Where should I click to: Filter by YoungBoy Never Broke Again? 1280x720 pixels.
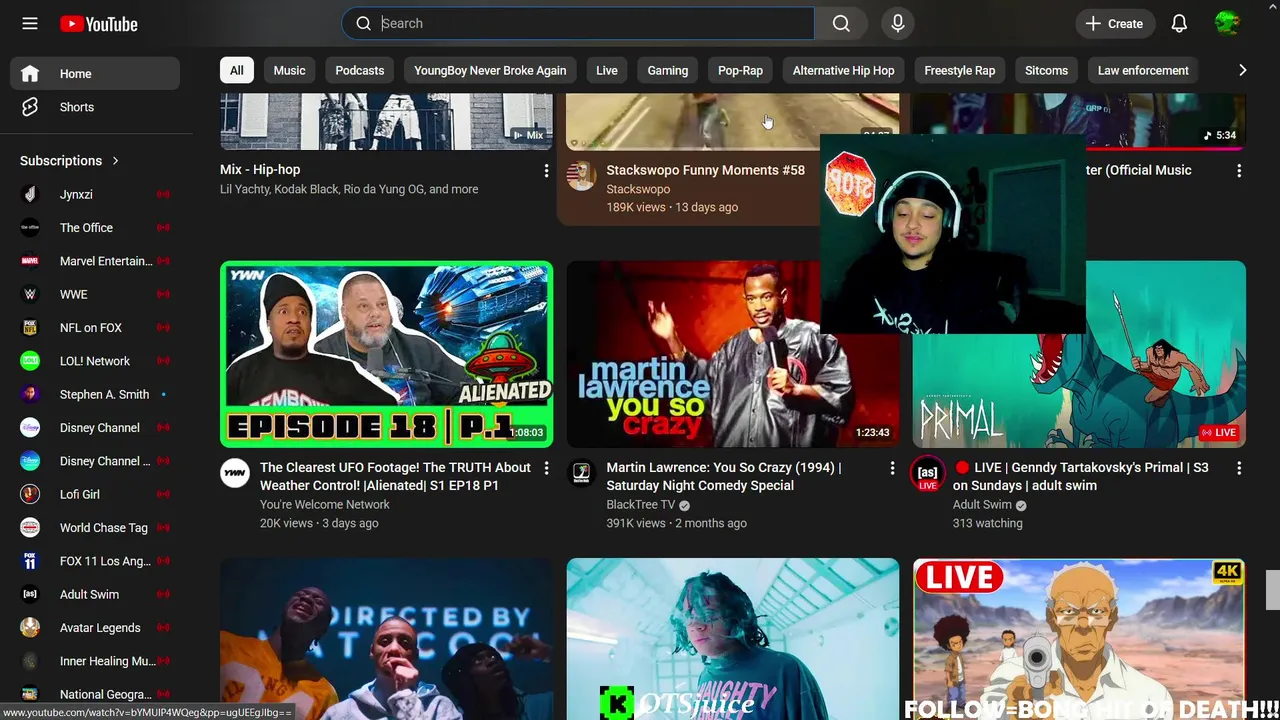(x=490, y=70)
